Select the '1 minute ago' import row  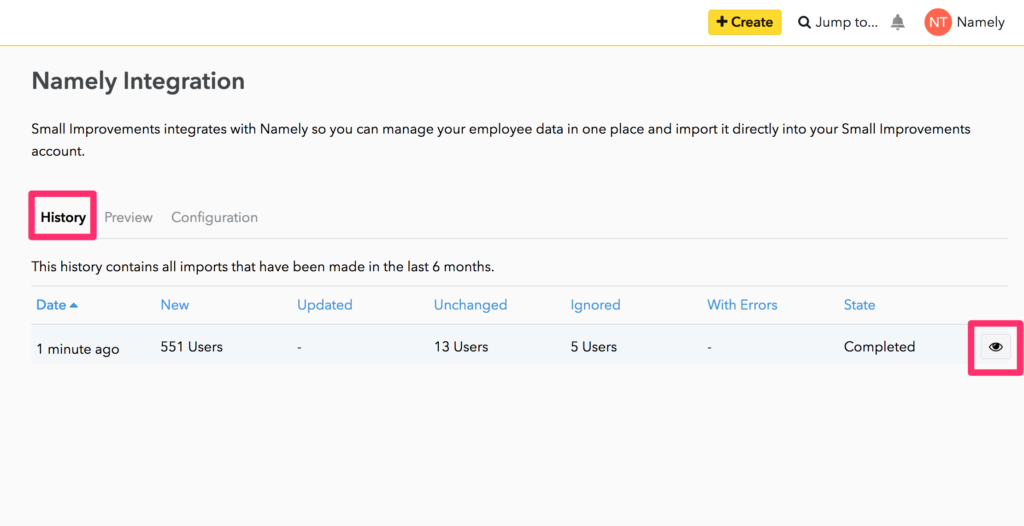tap(78, 349)
